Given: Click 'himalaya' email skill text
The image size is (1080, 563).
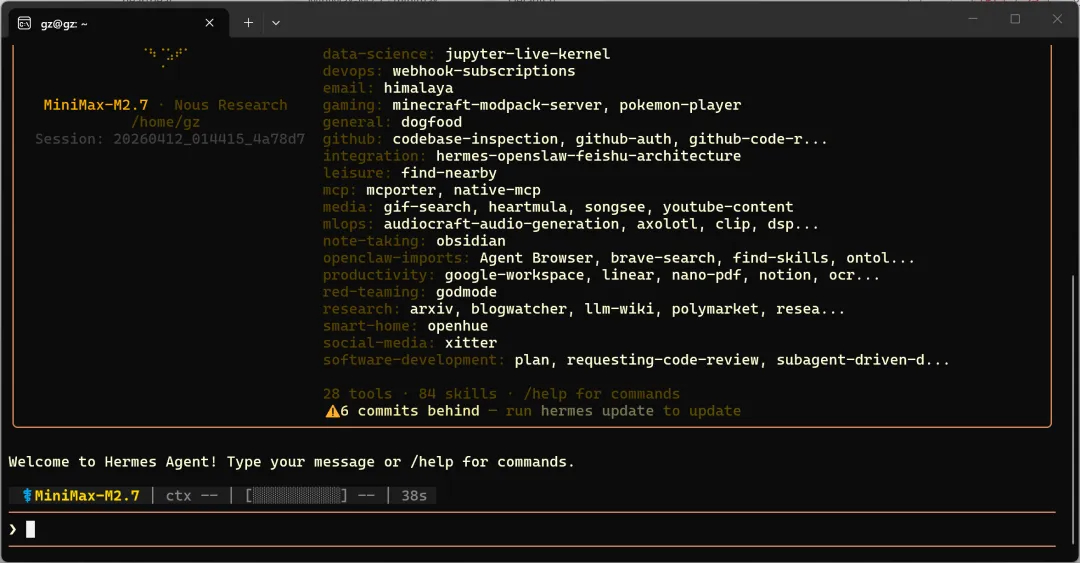Looking at the screenshot, I should point(418,88).
